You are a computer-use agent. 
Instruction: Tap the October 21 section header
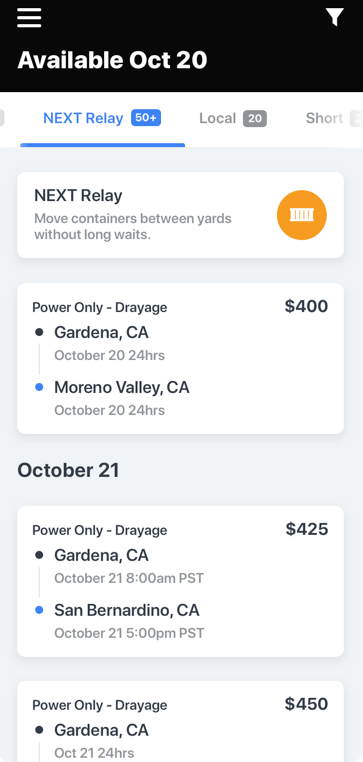[68, 470]
